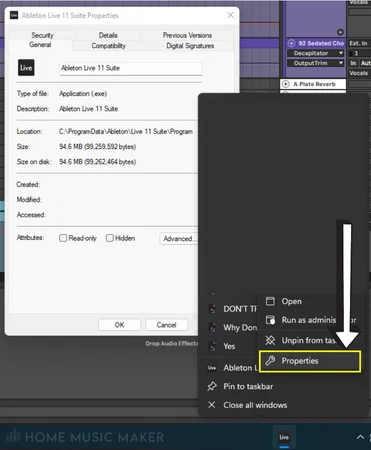Select the General tab

[x=40, y=45]
